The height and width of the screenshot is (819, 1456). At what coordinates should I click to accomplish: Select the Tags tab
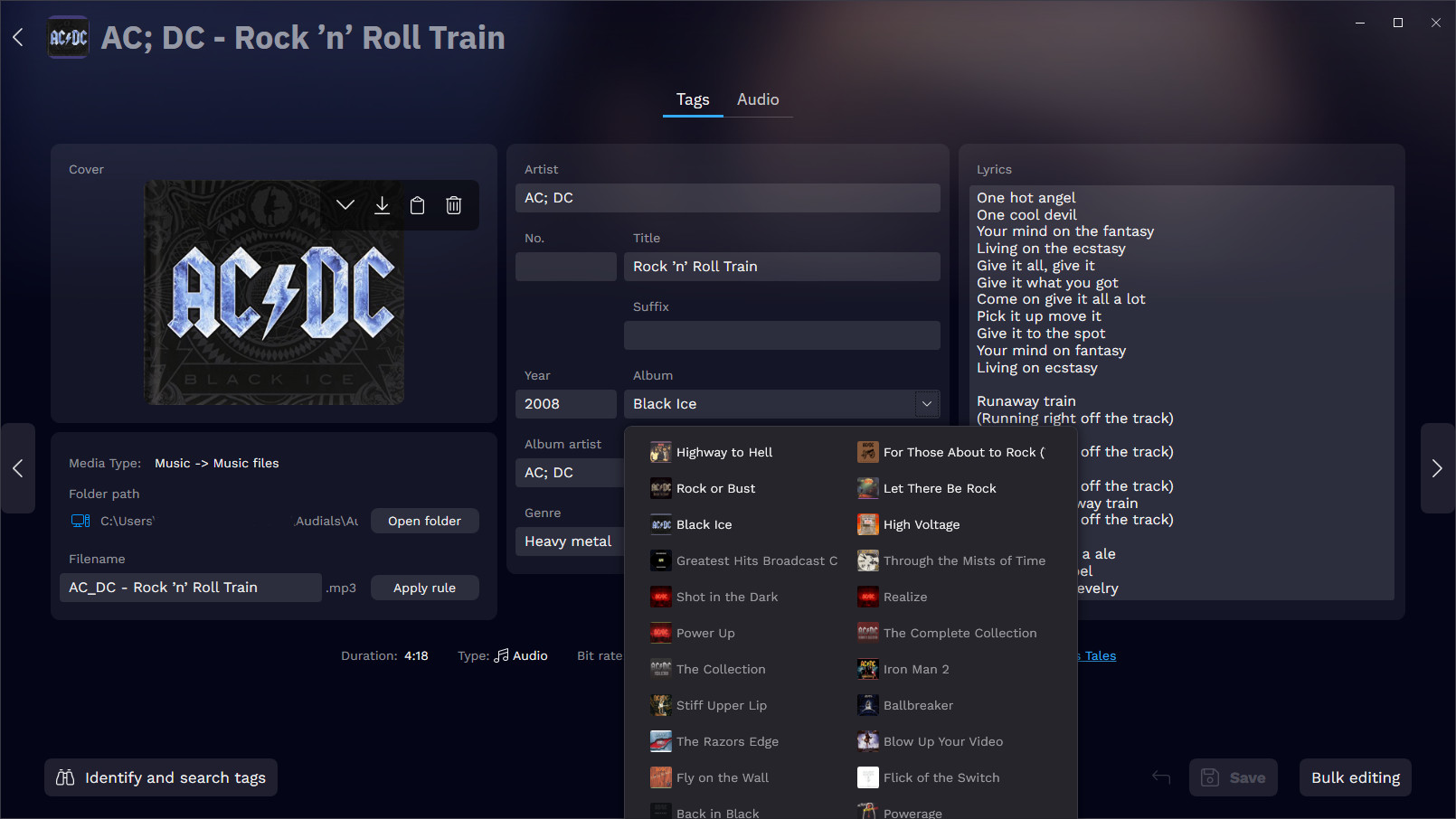pos(693,99)
